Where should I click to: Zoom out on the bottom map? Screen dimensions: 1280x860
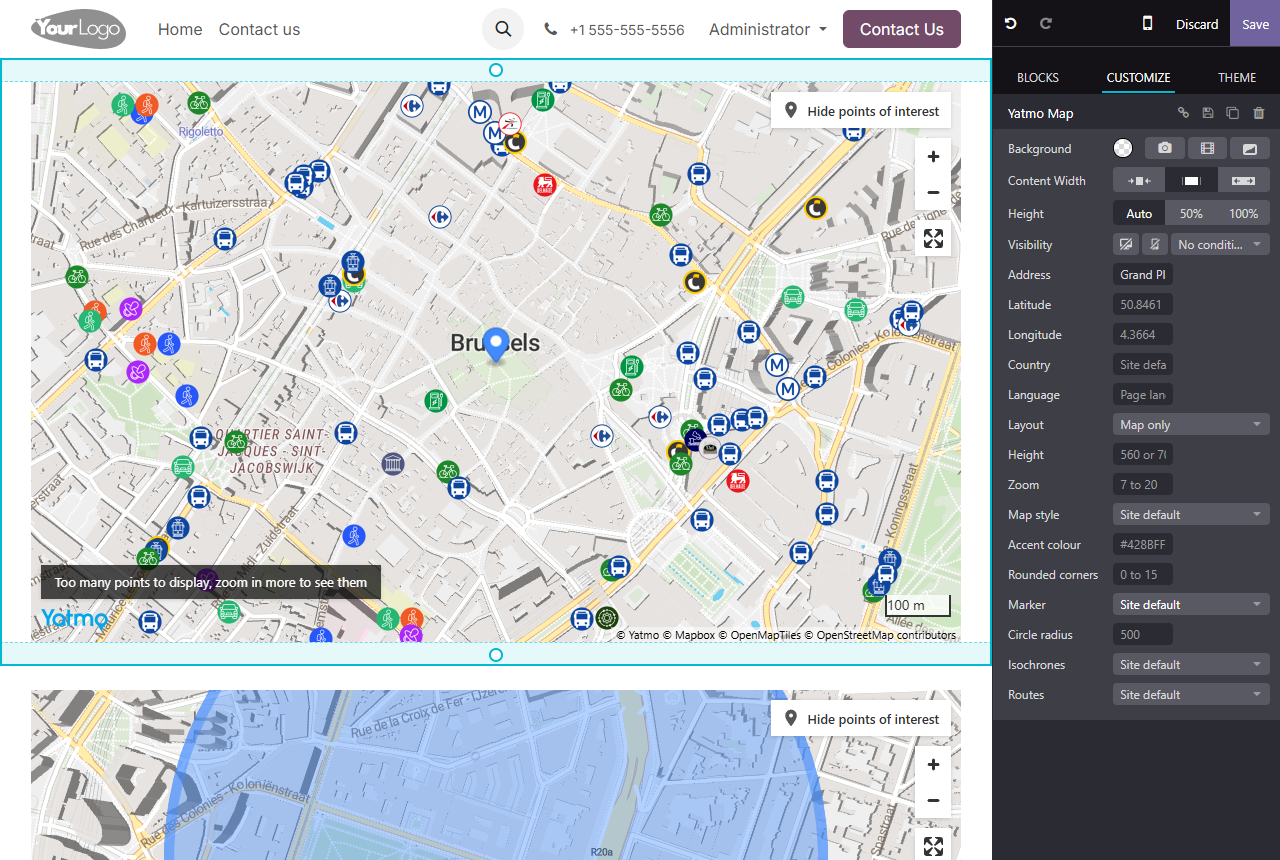[x=933, y=800]
